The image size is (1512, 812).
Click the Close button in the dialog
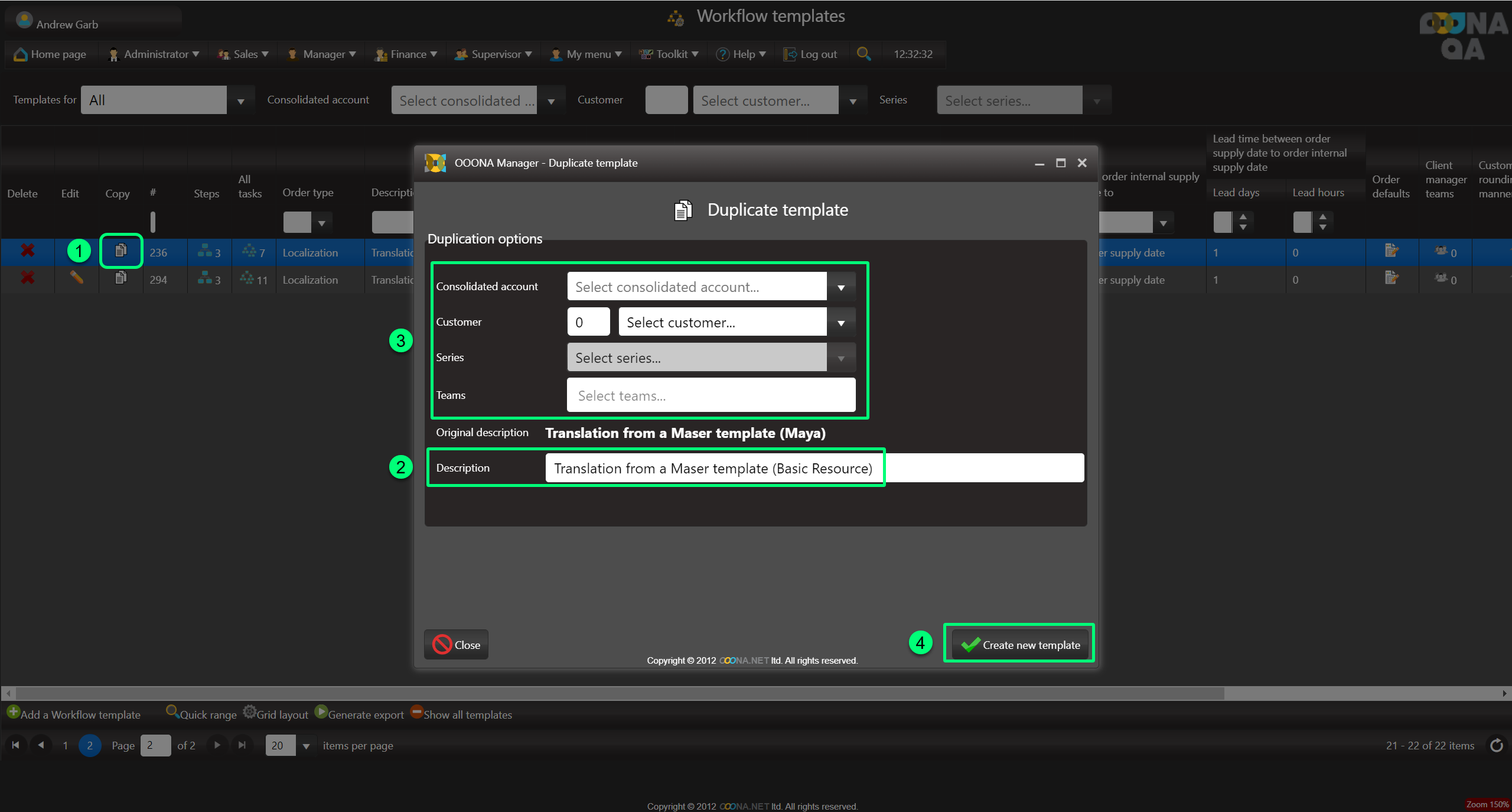(x=456, y=645)
